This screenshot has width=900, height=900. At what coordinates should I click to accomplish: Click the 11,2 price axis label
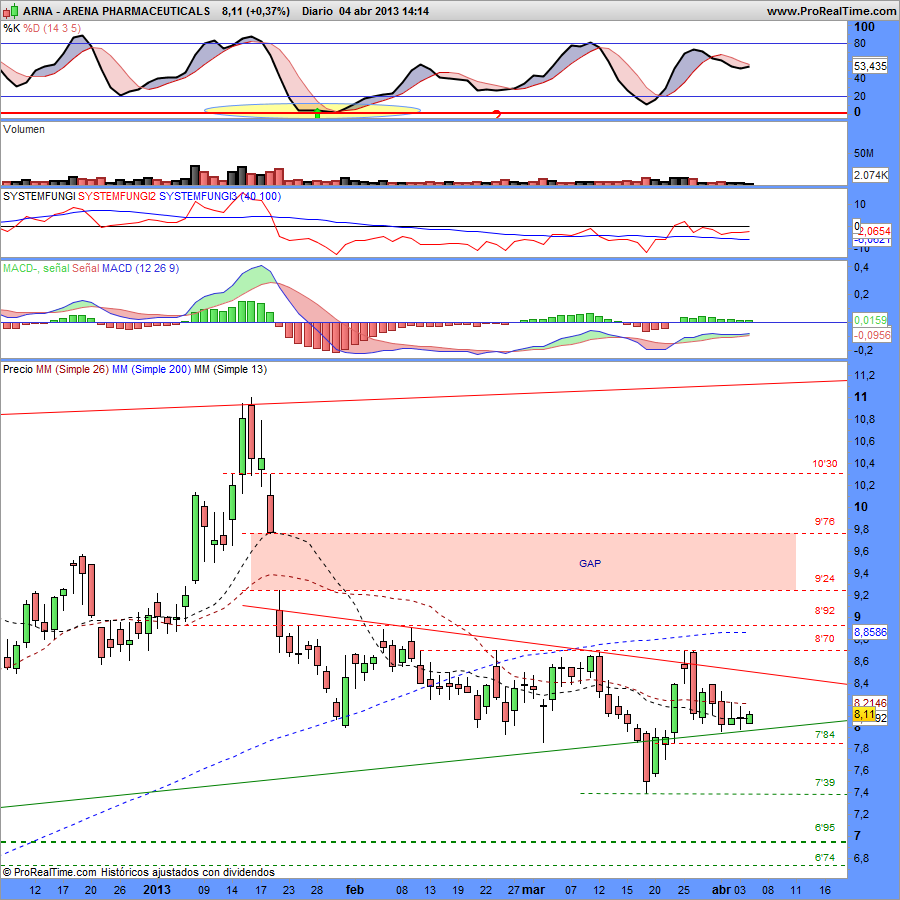864,375
